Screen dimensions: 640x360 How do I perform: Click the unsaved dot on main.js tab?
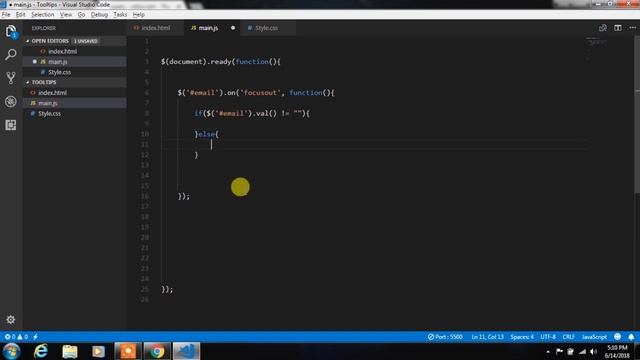(233, 28)
